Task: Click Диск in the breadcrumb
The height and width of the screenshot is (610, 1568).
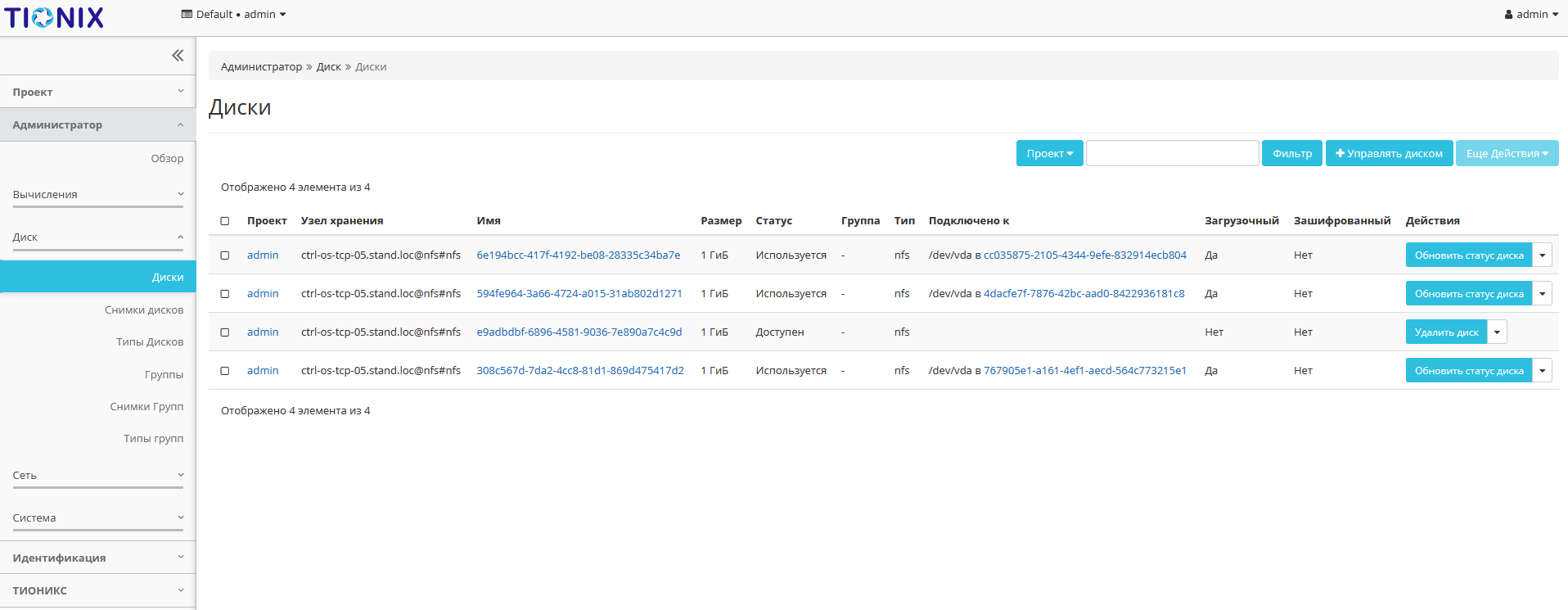Action: [328, 66]
